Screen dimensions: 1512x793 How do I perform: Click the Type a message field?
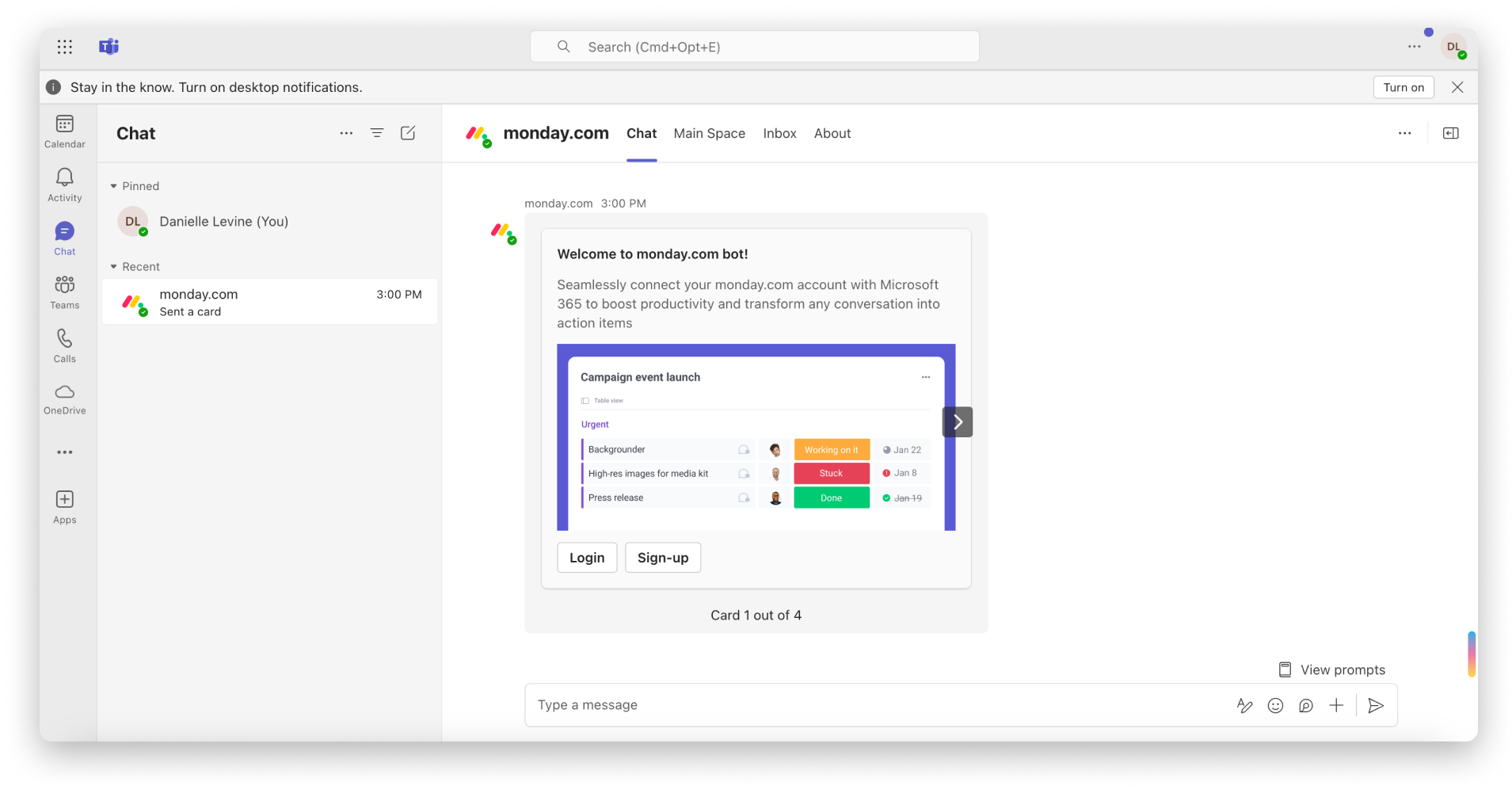pyautogui.click(x=871, y=705)
